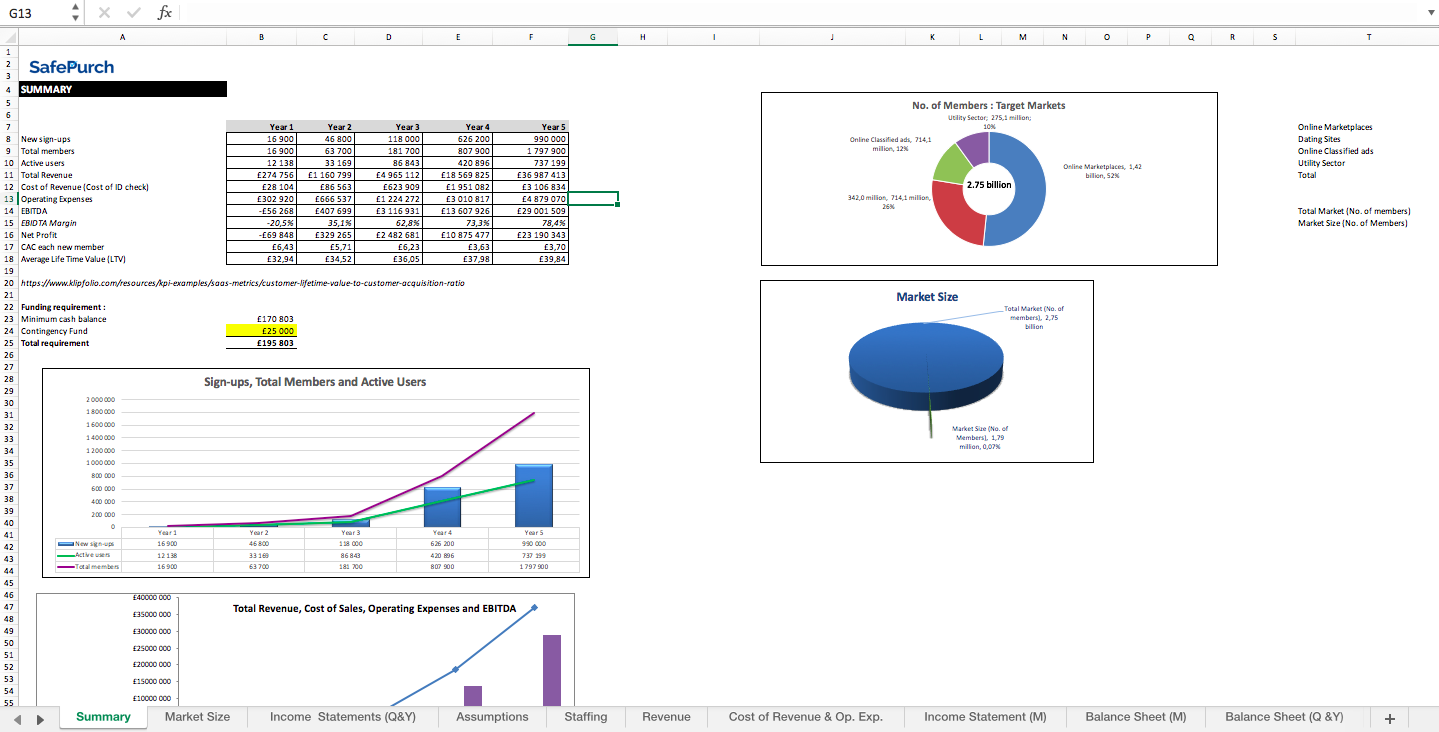Image resolution: width=1439 pixels, height=732 pixels.
Task: Click the Year 5 column heading cell
Action: (530, 127)
